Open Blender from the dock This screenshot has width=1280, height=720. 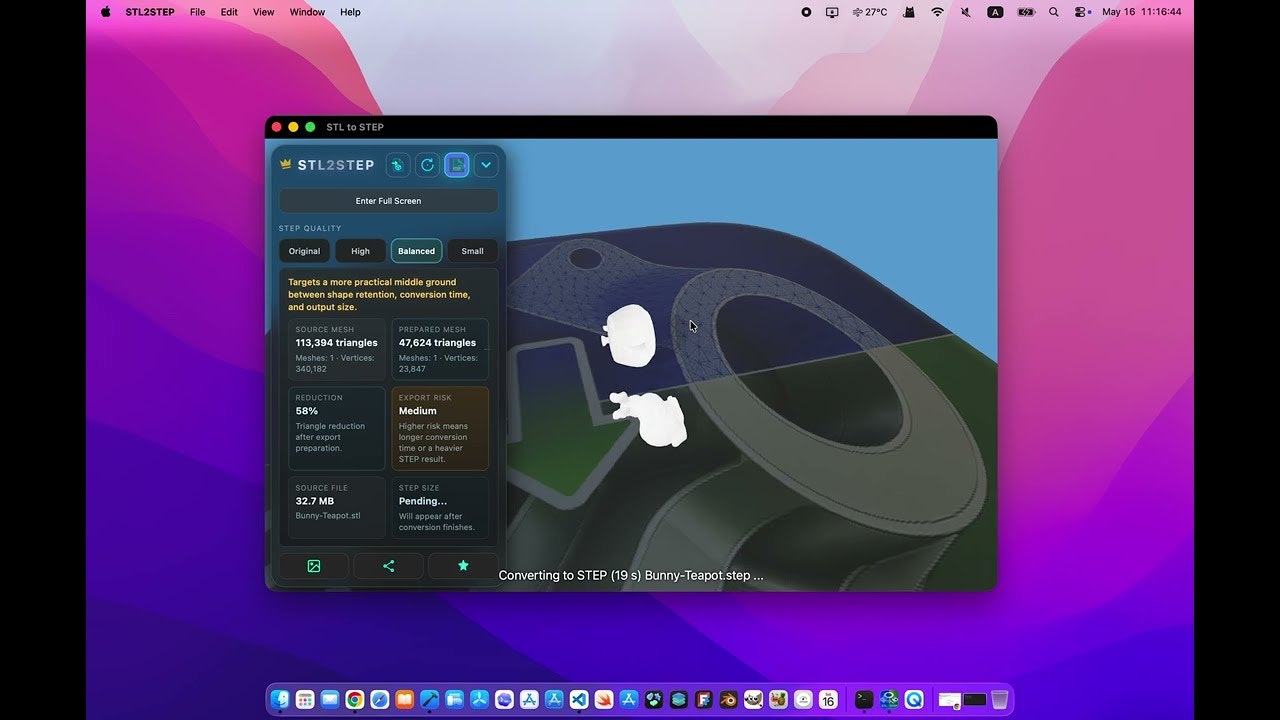pyautogui.click(x=728, y=700)
